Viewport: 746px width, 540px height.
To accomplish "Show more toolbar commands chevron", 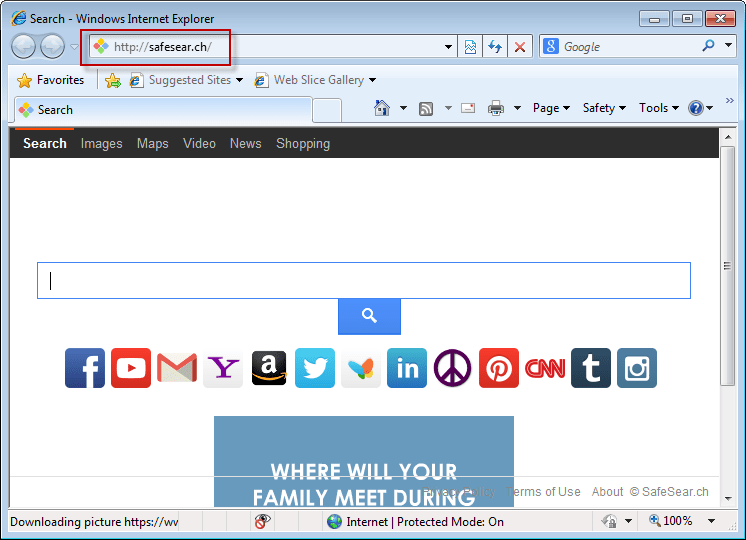I will (729, 100).
